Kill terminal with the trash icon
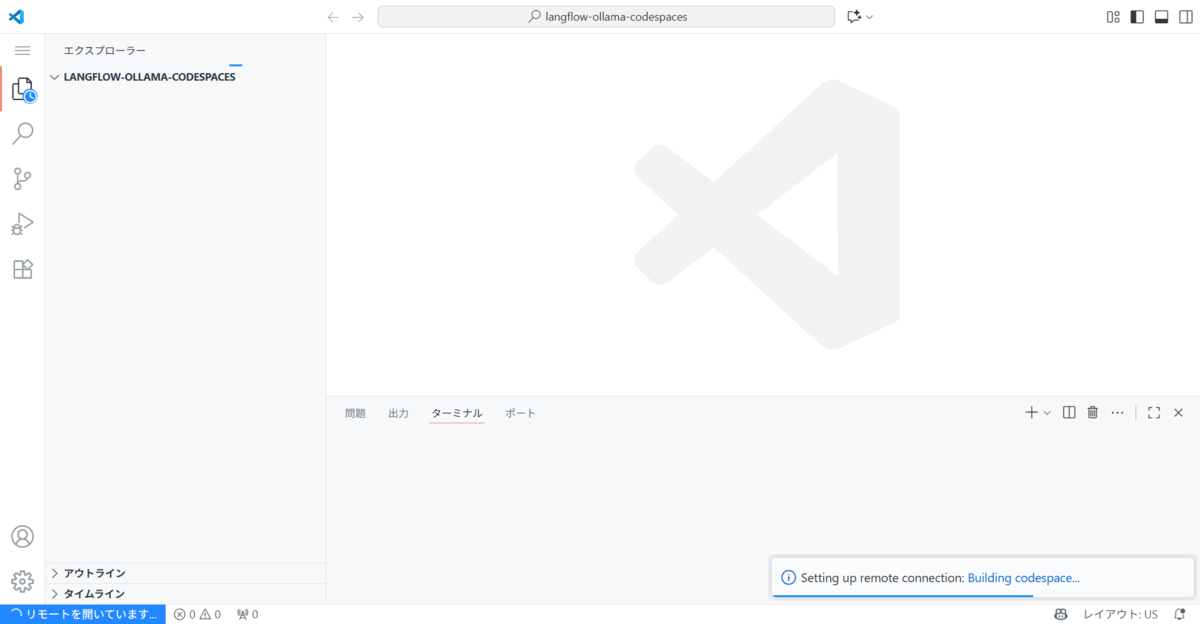Image resolution: width=1200 pixels, height=624 pixels. pos(1093,412)
